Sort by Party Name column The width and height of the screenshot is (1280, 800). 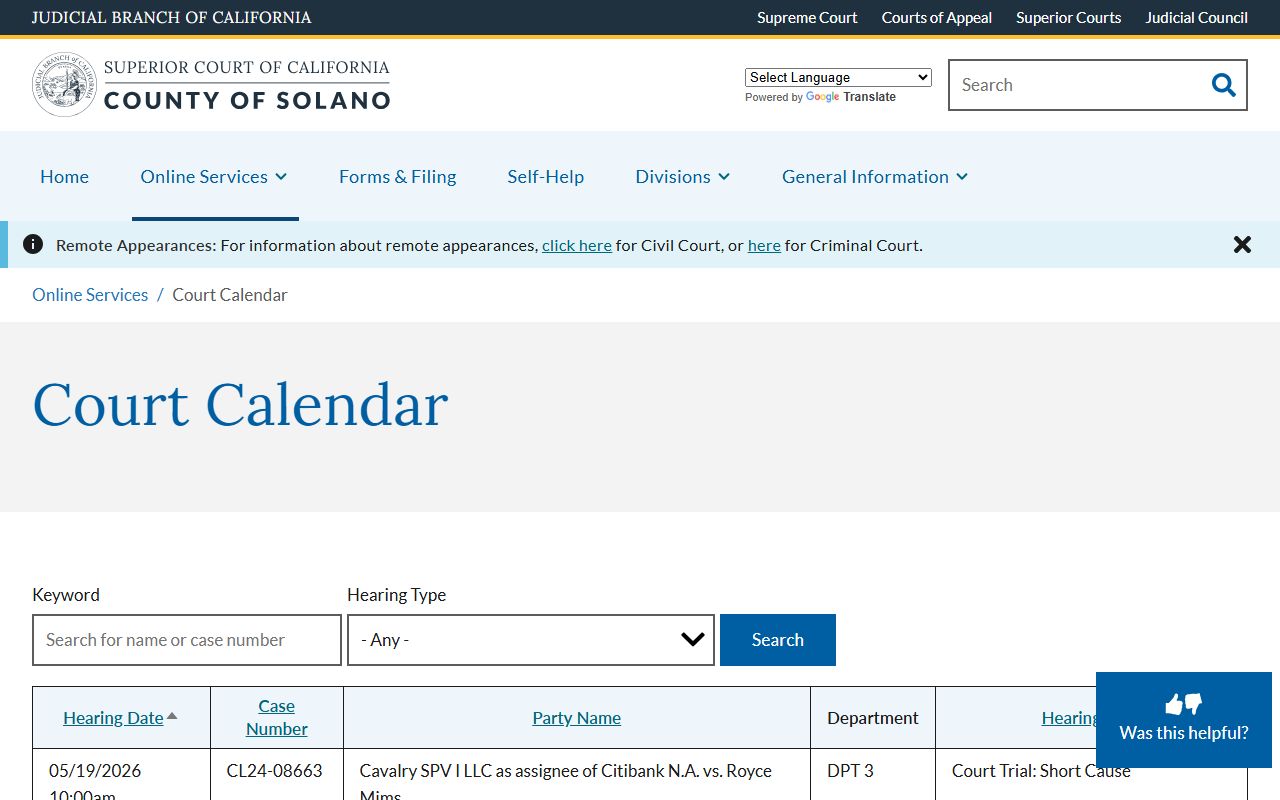(x=577, y=718)
